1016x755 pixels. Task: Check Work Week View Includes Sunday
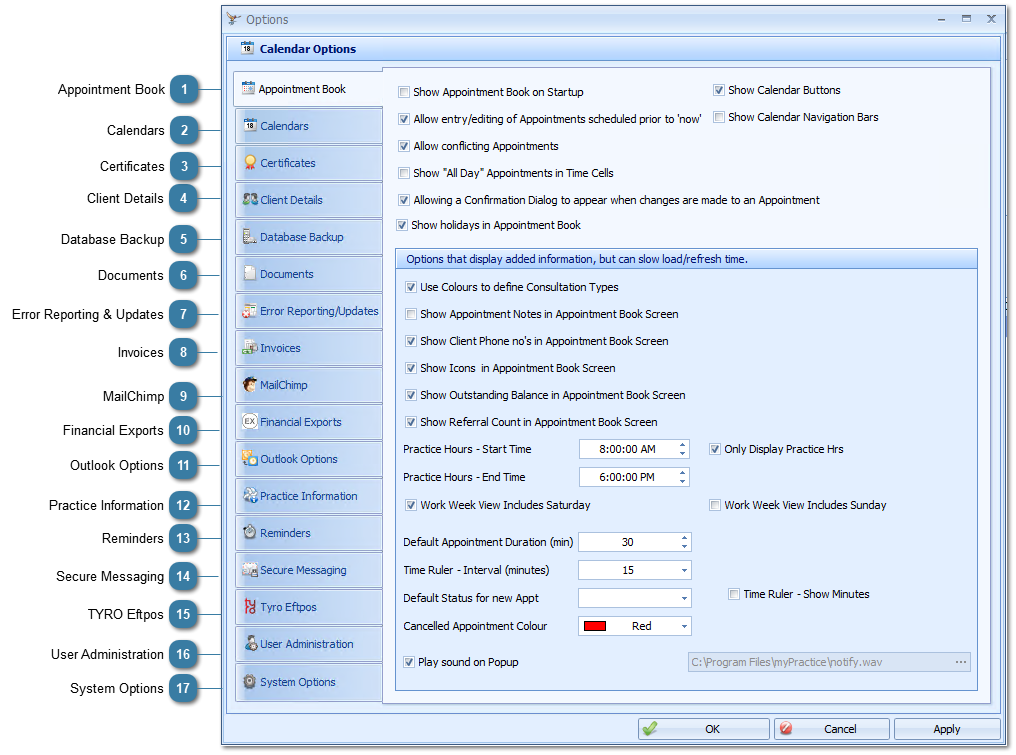pyautogui.click(x=715, y=505)
